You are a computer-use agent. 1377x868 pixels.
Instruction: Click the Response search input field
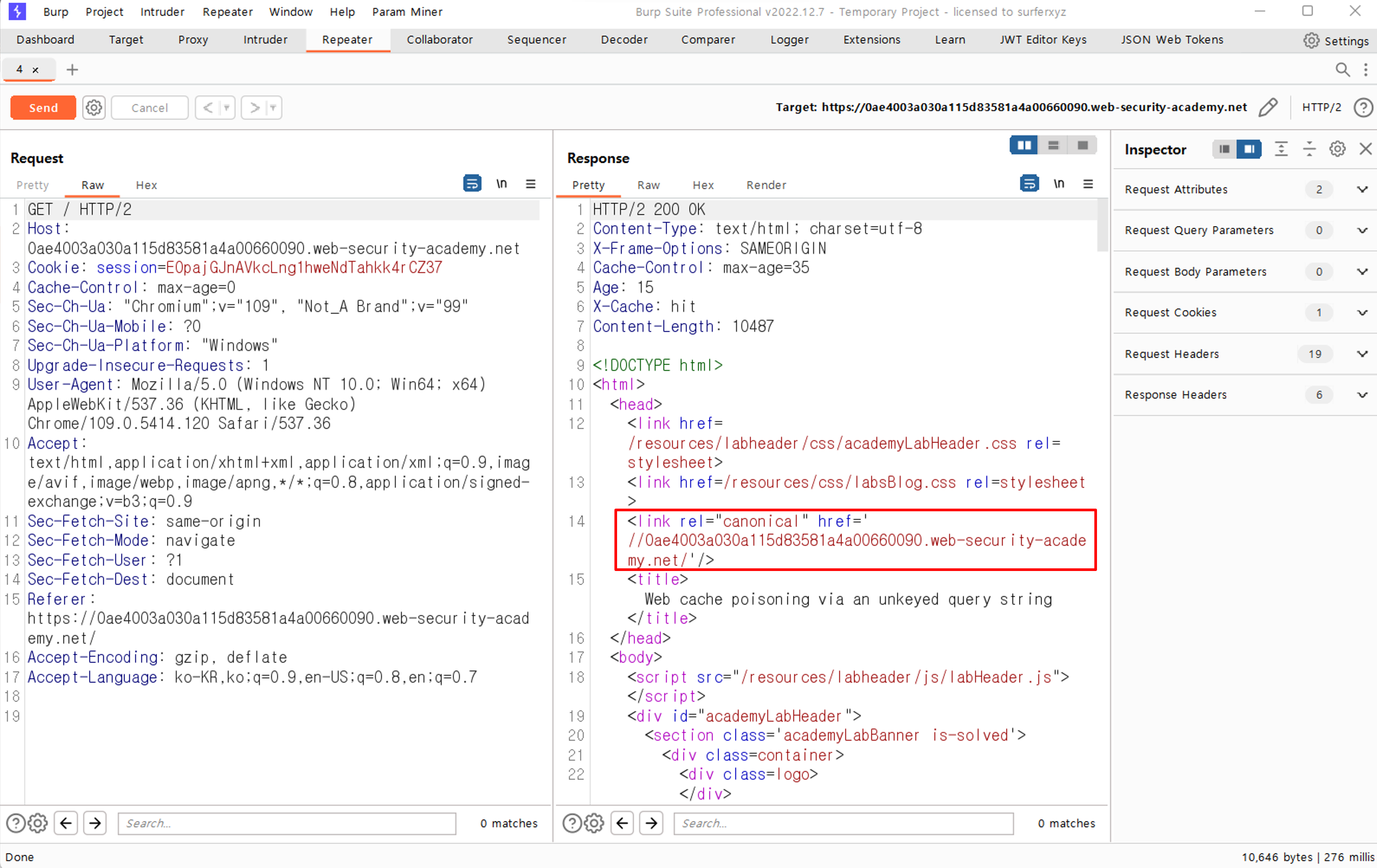[843, 823]
